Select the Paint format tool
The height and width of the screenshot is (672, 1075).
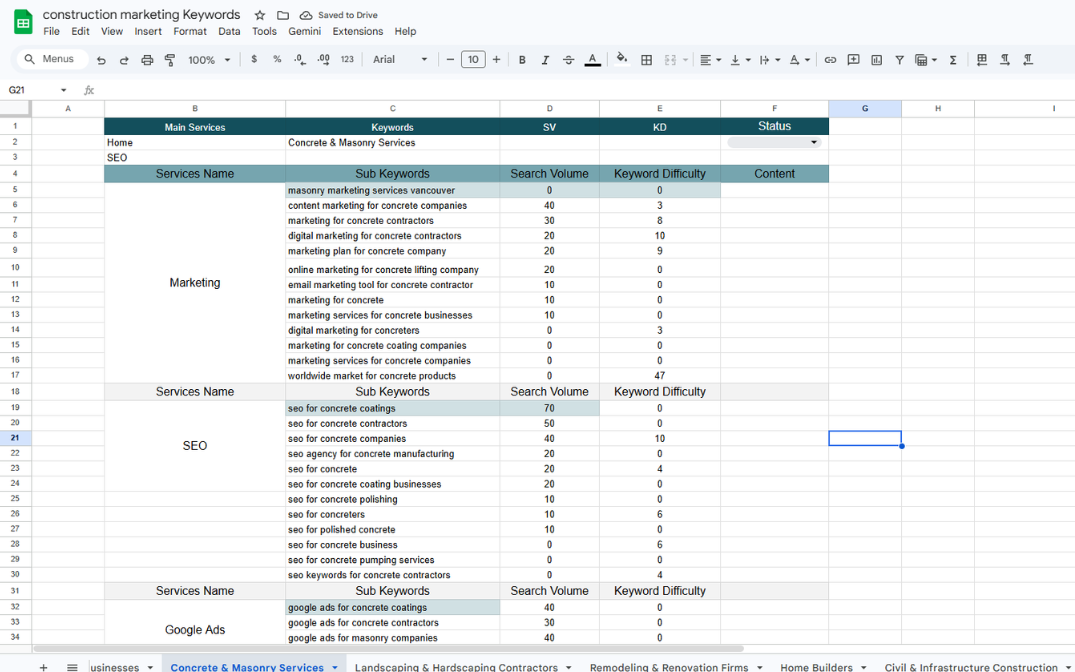[x=170, y=60]
